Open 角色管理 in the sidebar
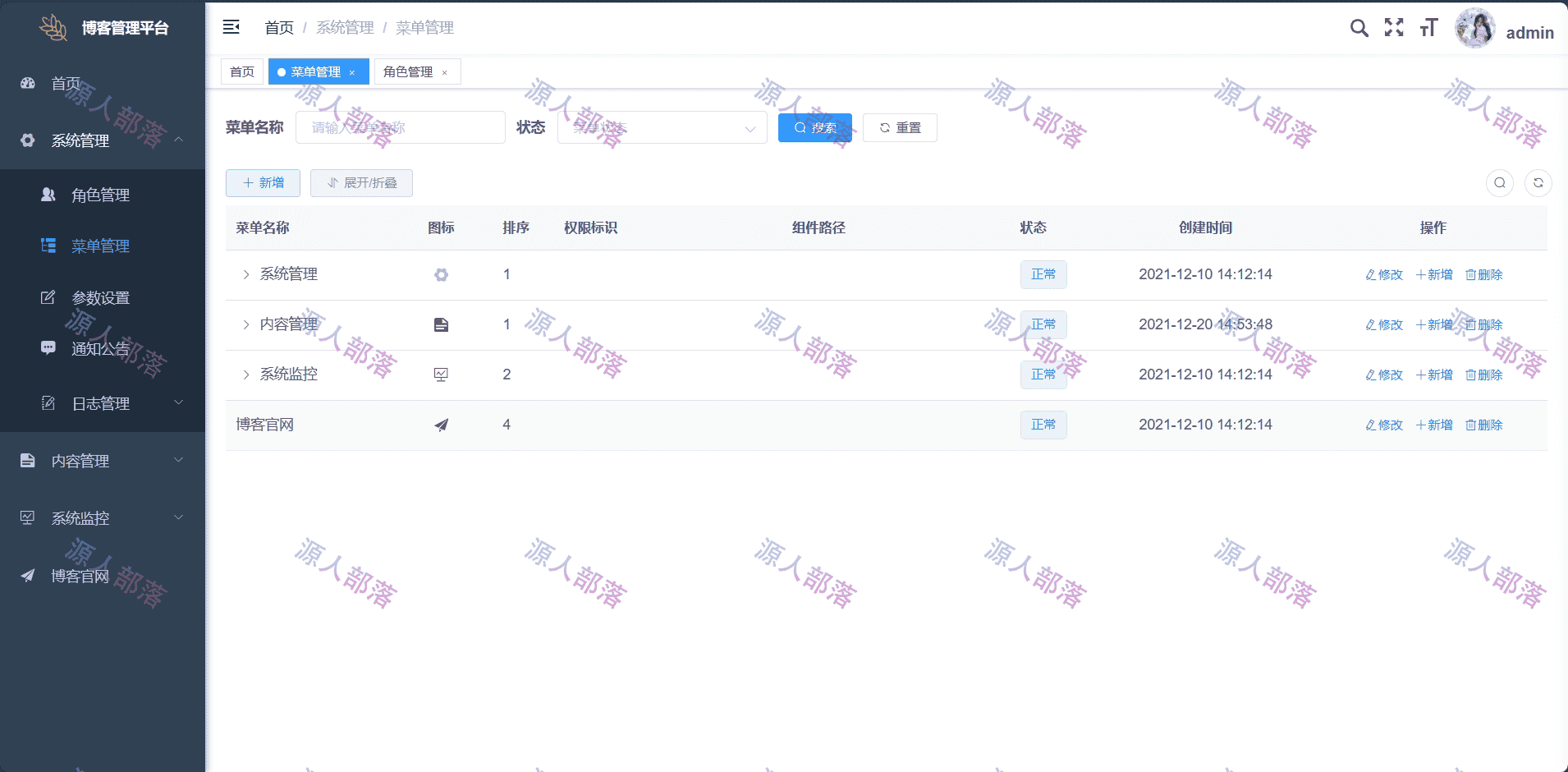Image resolution: width=1568 pixels, height=772 pixels. coord(103,195)
